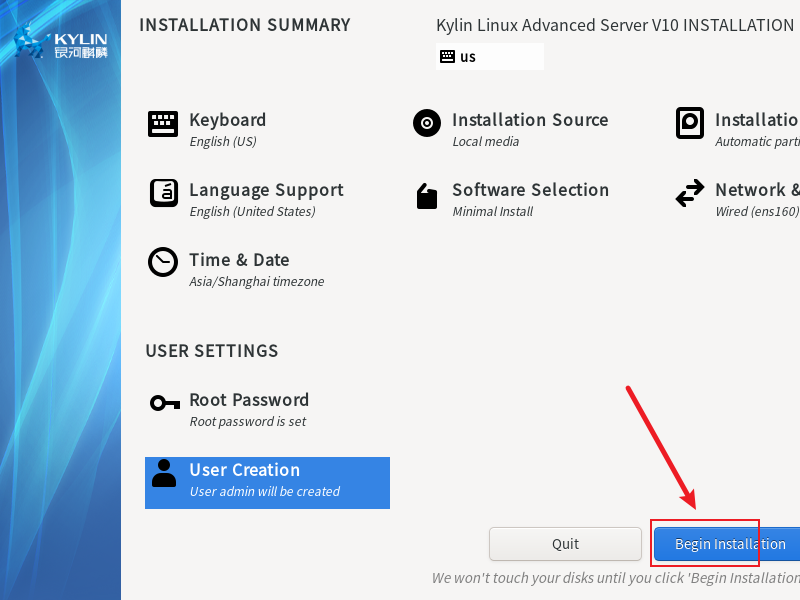
Task: Open the Root password is set entry
Action: point(248,422)
